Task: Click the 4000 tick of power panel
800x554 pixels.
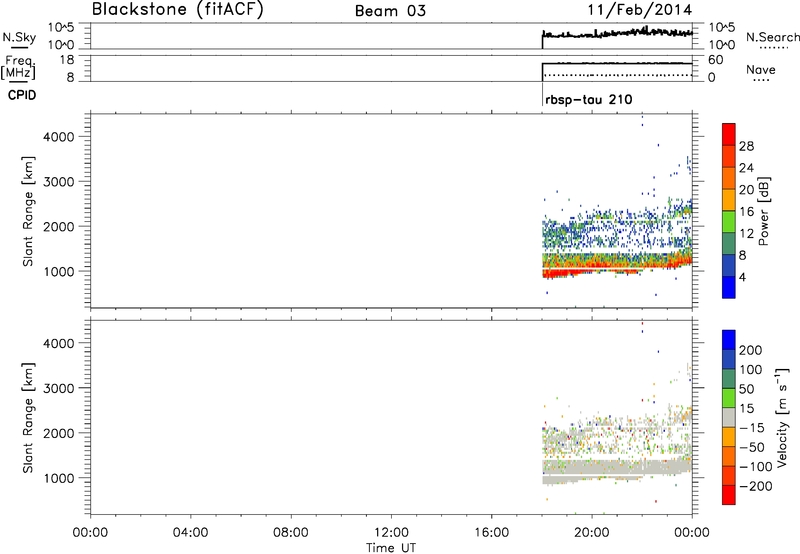Action: click(59, 137)
